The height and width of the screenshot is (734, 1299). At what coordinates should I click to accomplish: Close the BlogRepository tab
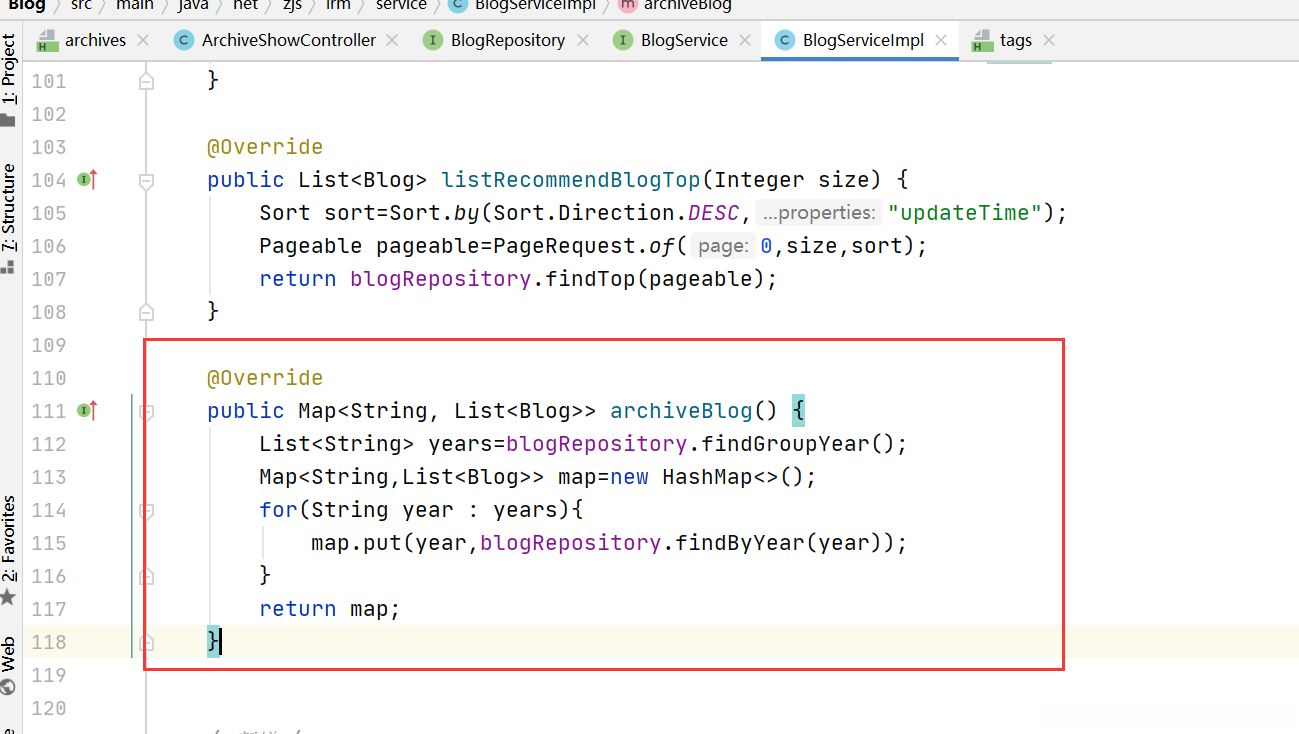coord(582,41)
